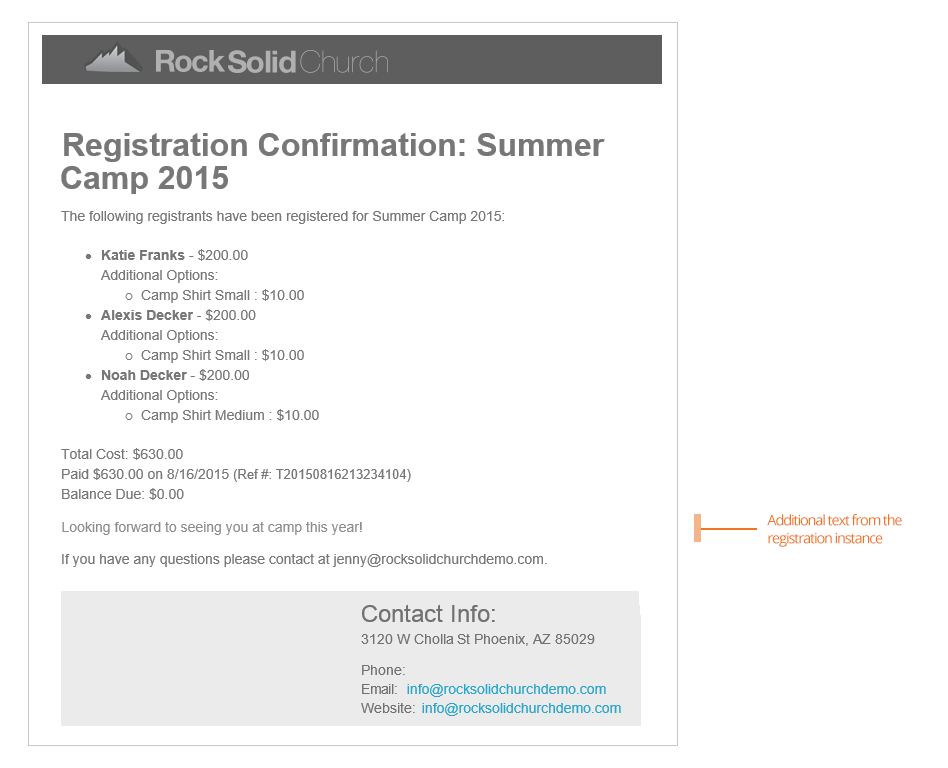
Task: Click Katie Franks' Camp Shirt Small option
Action: (x=222, y=295)
